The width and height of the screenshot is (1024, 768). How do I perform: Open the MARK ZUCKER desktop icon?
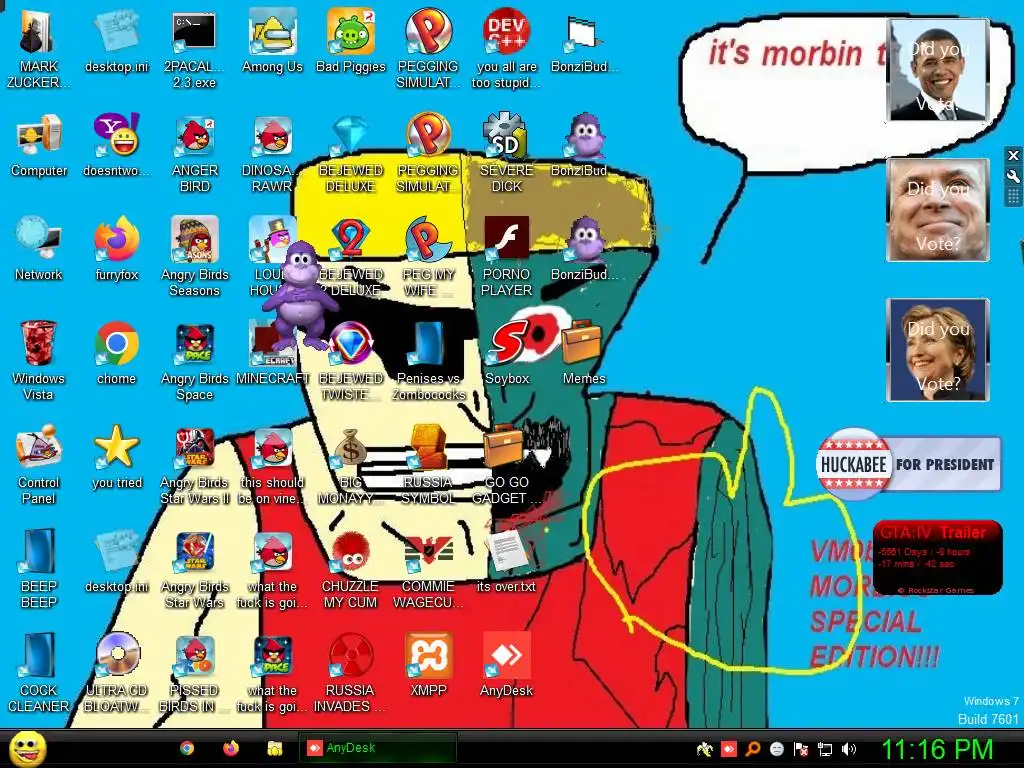tap(39, 50)
